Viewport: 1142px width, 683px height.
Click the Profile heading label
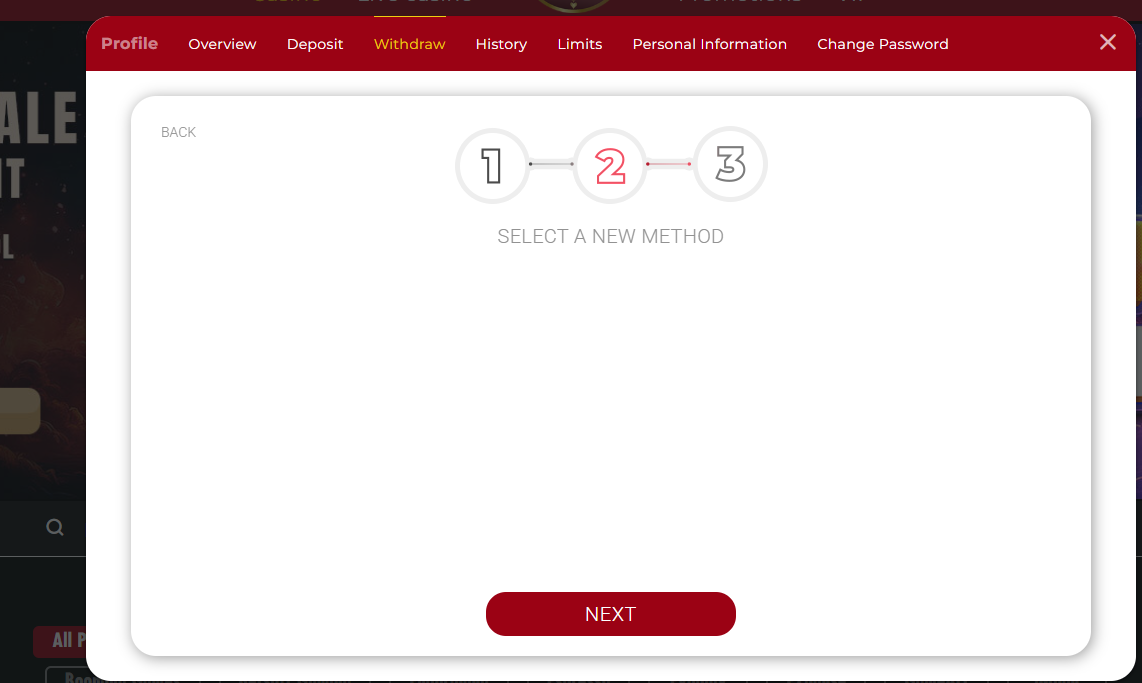(x=129, y=44)
